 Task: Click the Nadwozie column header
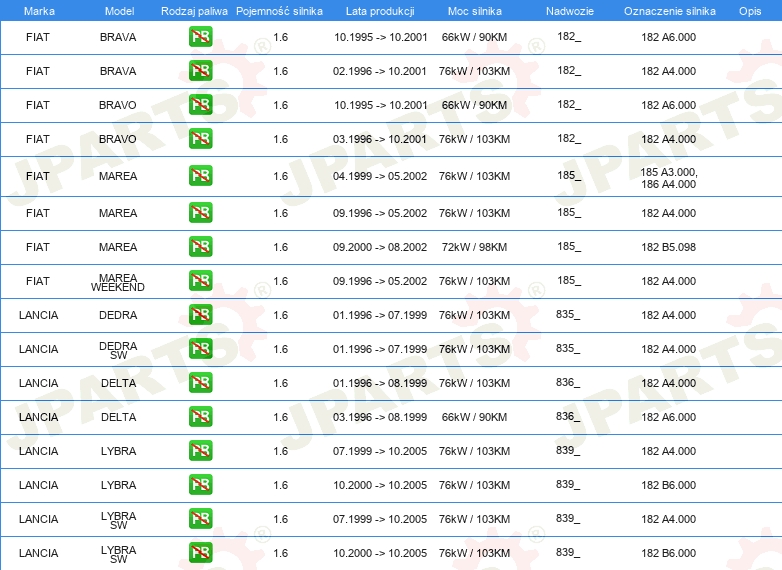click(x=570, y=11)
